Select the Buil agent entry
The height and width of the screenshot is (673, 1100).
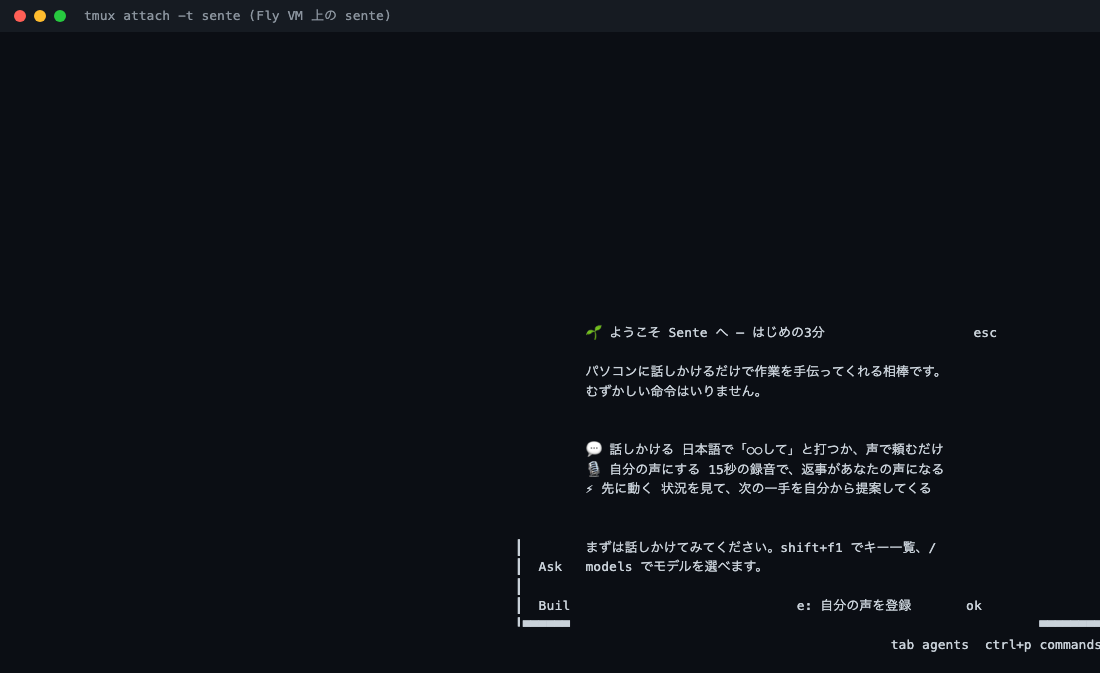pyautogui.click(x=554, y=605)
